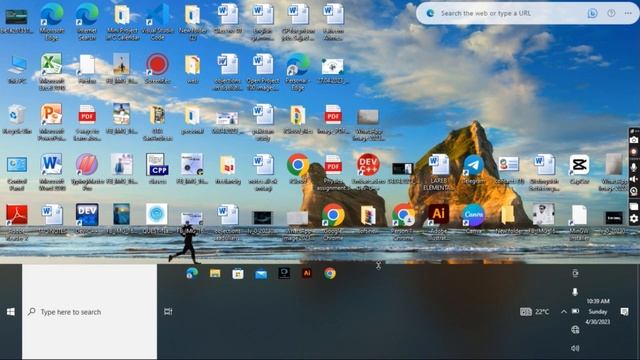Launch Telegram from the desktop
The width and height of the screenshot is (640, 360).
pos(473,169)
